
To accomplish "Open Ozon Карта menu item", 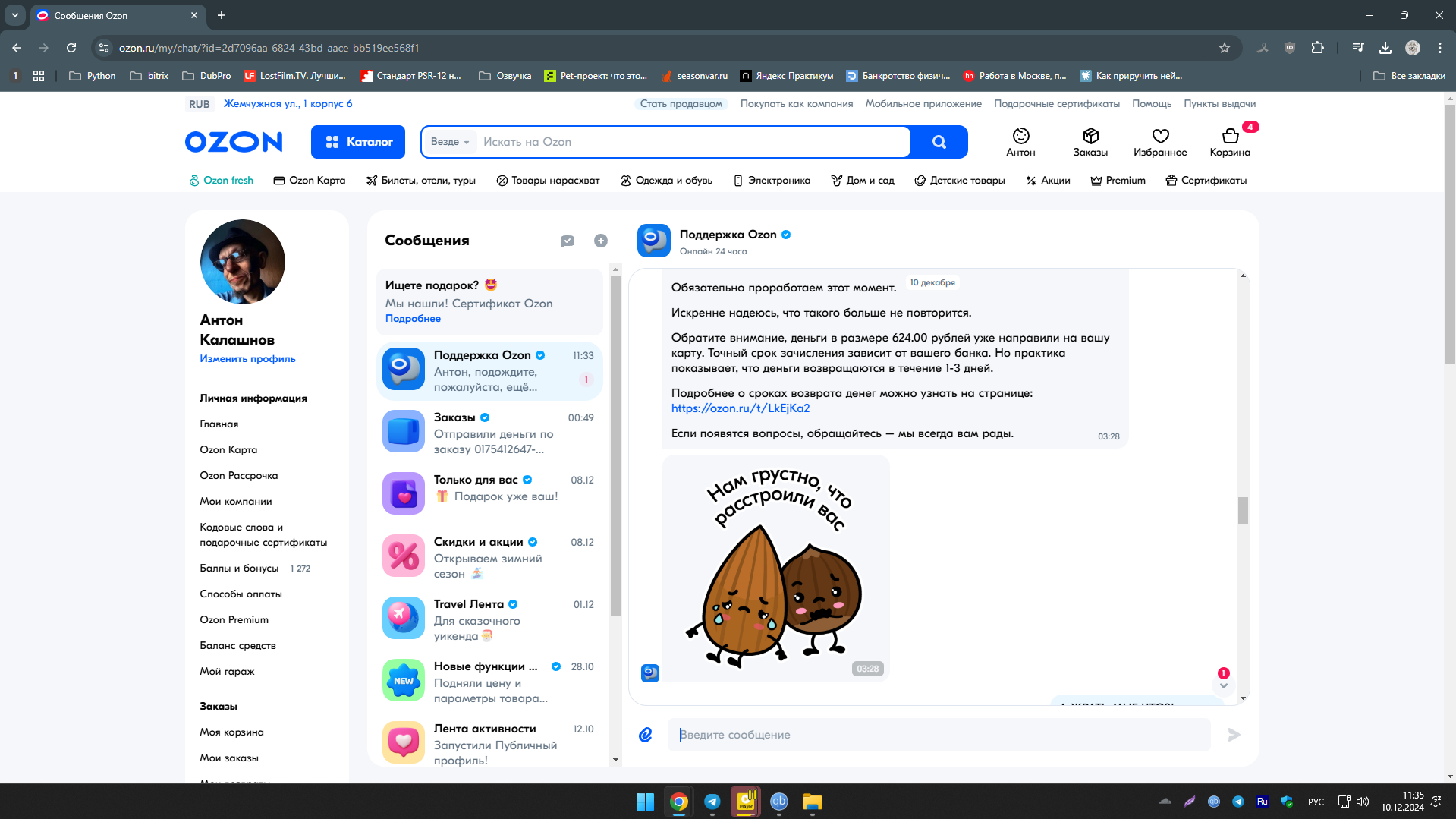I will click(310, 181).
